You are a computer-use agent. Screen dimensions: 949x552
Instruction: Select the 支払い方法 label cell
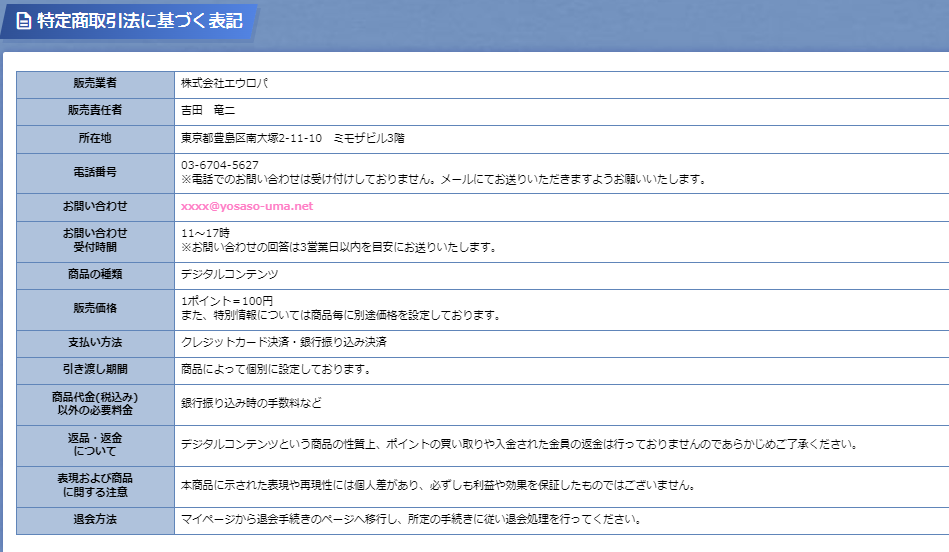[95, 343]
